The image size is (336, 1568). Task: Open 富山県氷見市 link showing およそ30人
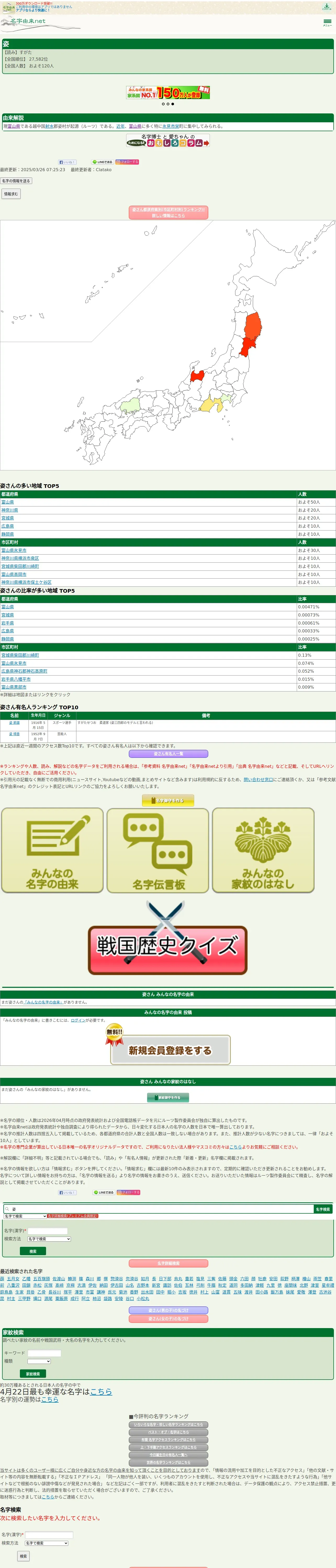14,550
